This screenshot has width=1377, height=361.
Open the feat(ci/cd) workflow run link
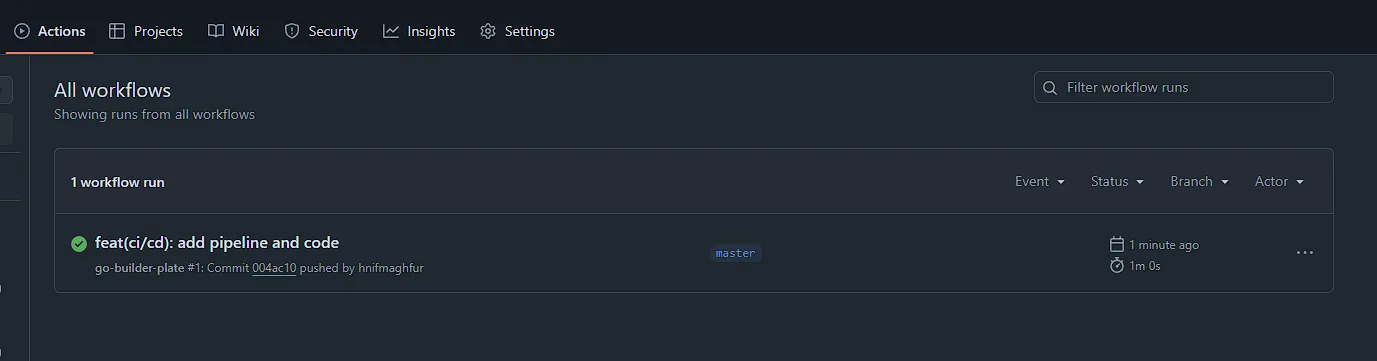[x=217, y=242]
